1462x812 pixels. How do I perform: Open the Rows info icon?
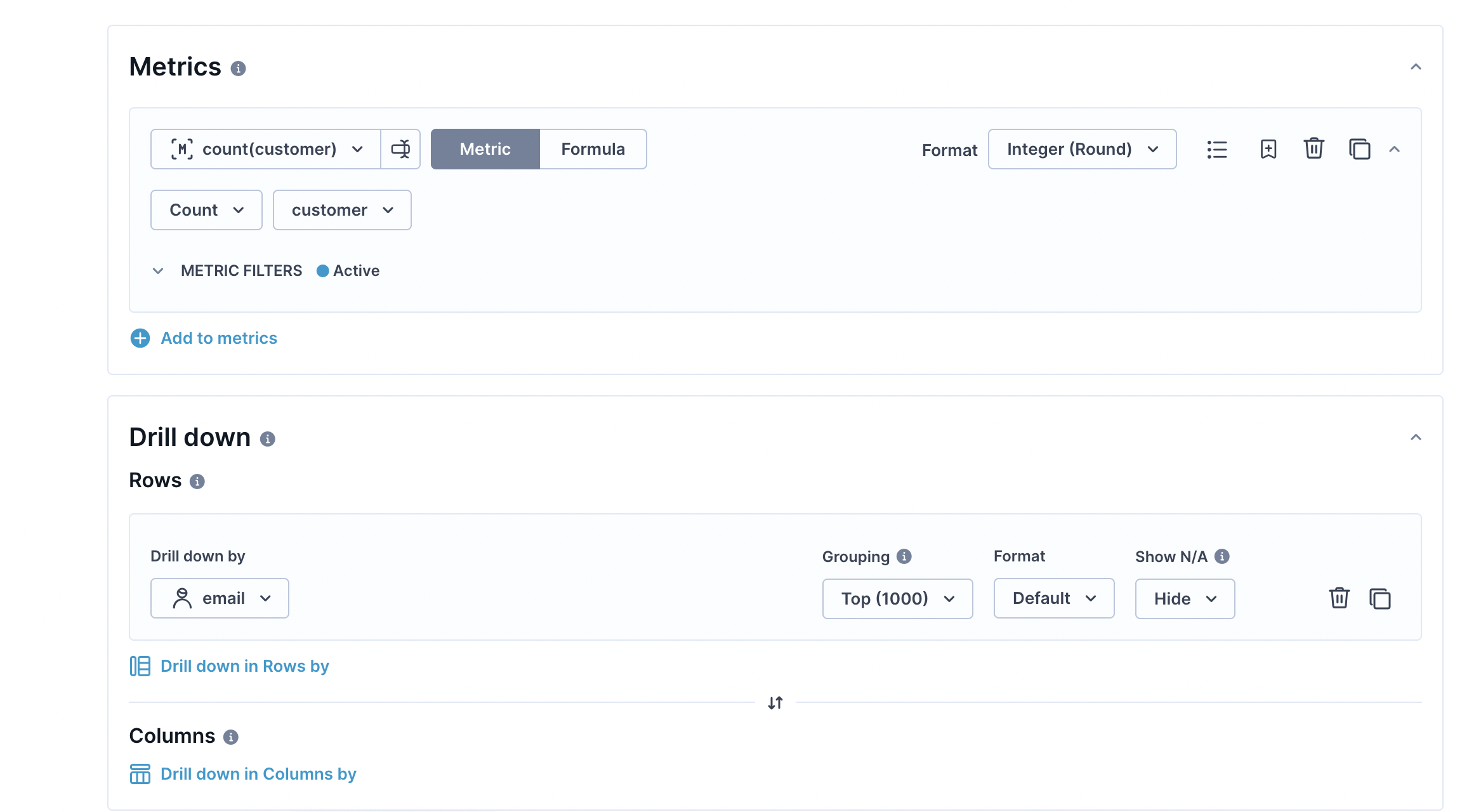(197, 481)
